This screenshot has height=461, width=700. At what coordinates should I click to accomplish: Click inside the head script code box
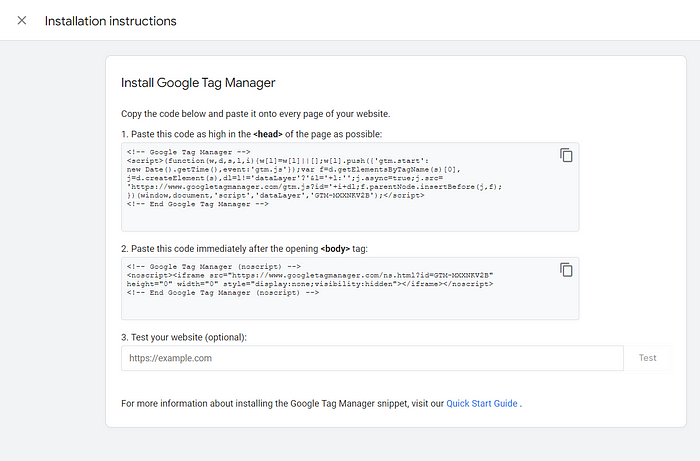click(x=350, y=187)
